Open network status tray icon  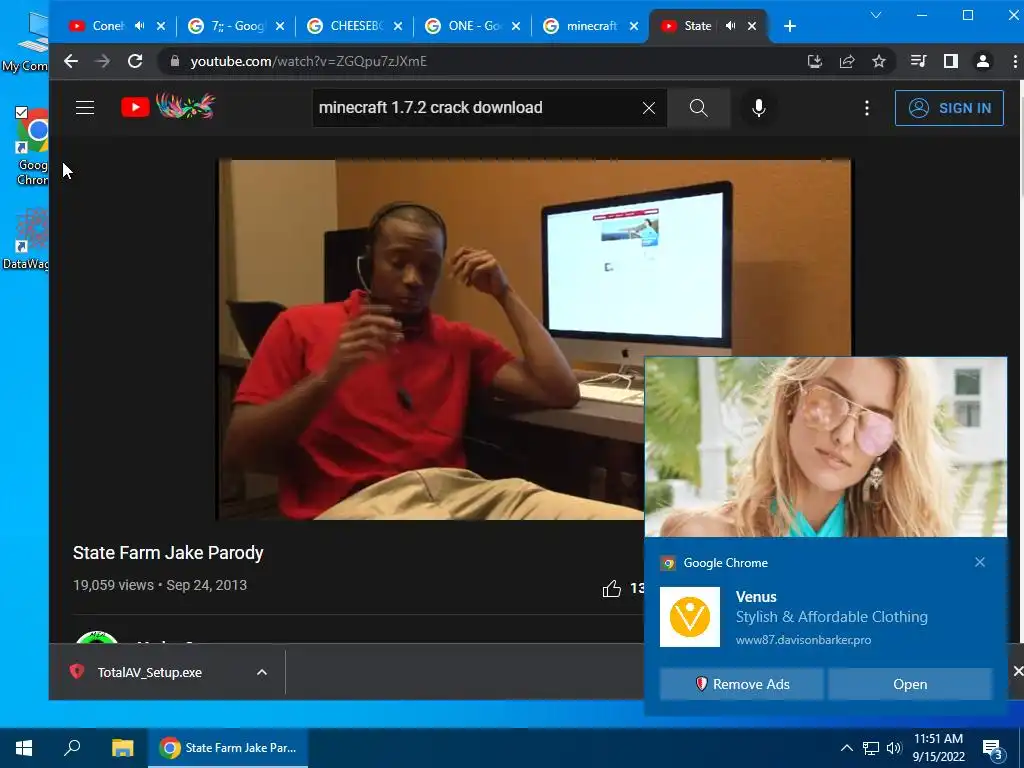coord(871,748)
